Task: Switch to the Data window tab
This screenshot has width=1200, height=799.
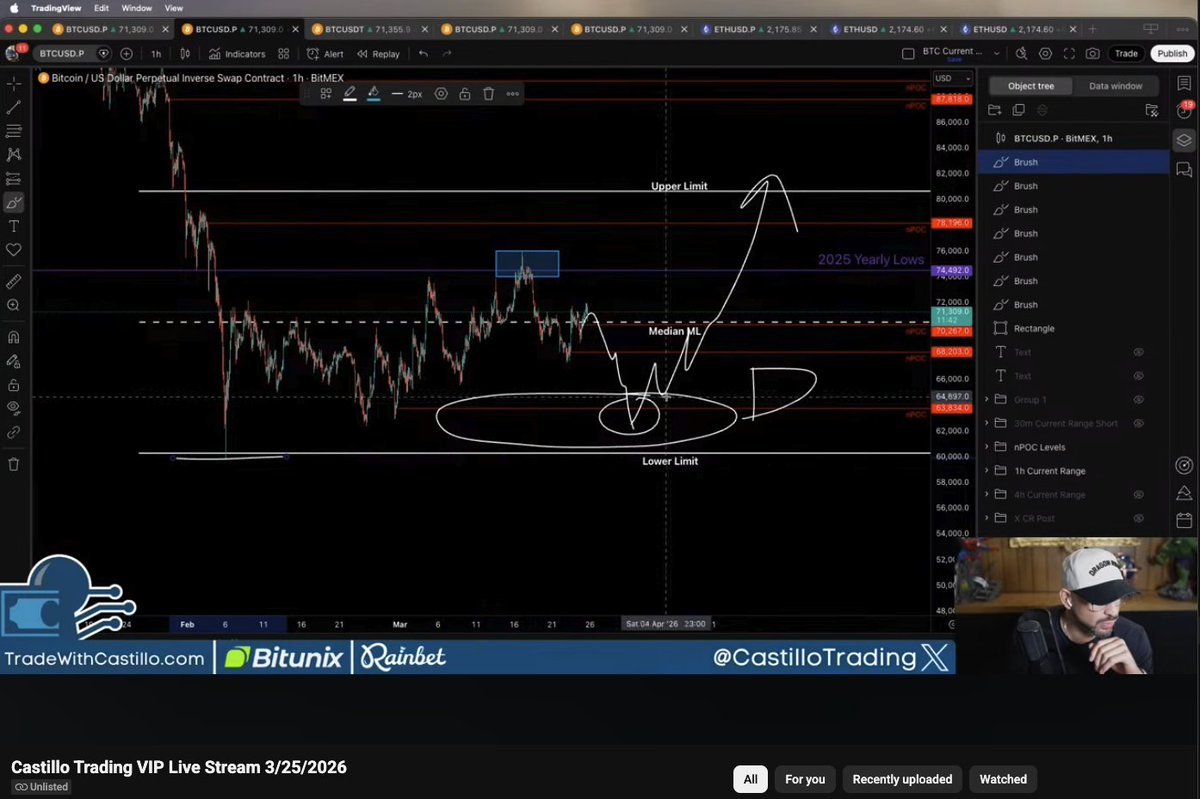Action: pyautogui.click(x=1115, y=86)
